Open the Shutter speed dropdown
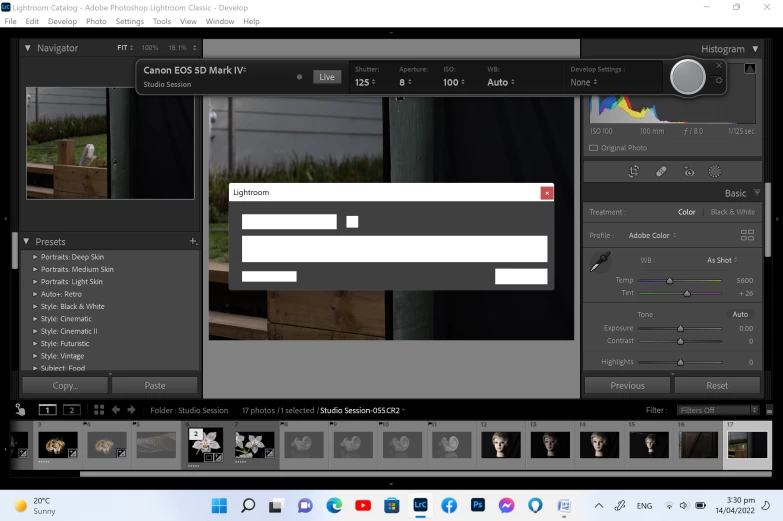This screenshot has width=783, height=521. pos(365,82)
